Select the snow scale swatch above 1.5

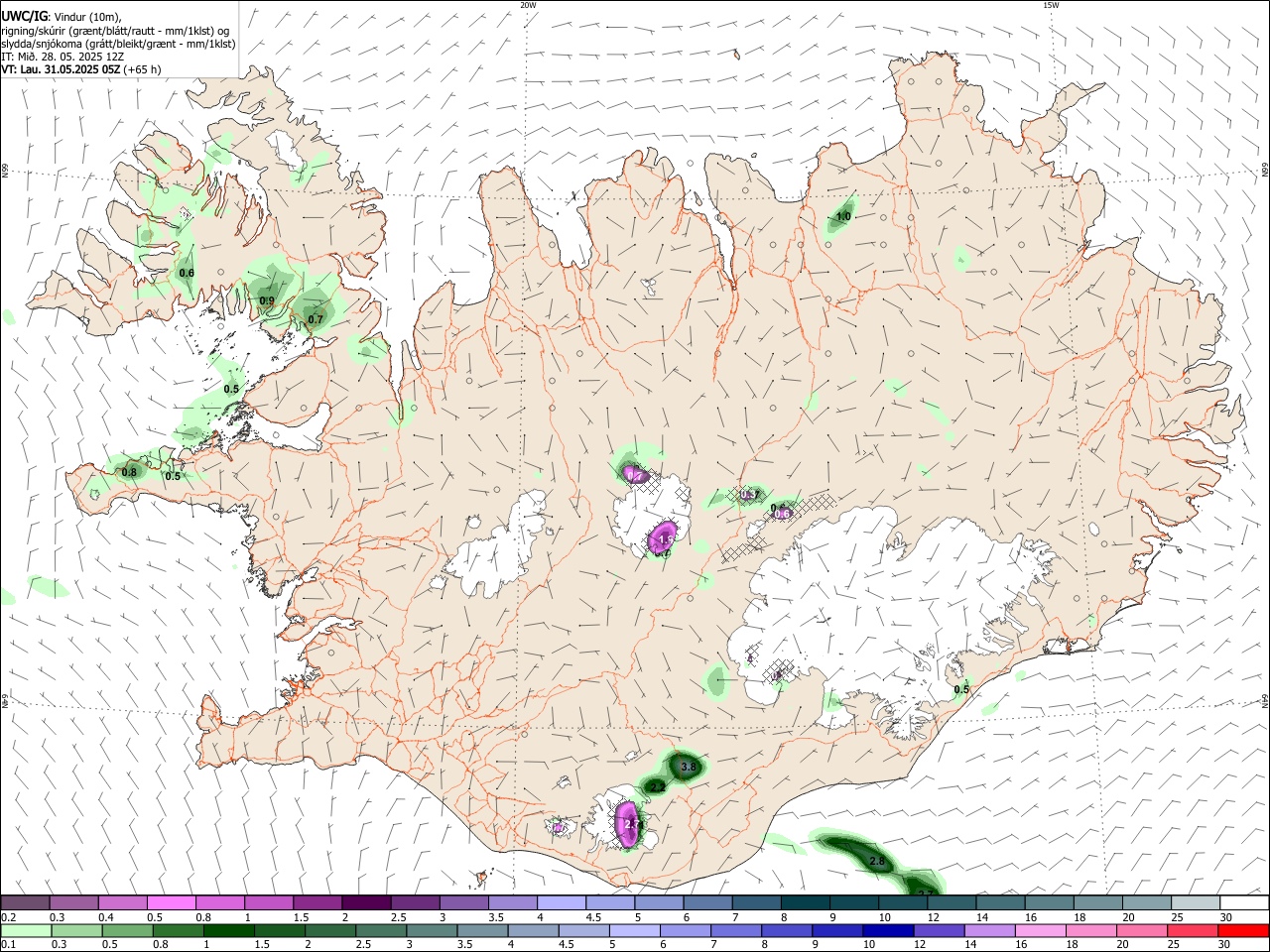coord(317,902)
